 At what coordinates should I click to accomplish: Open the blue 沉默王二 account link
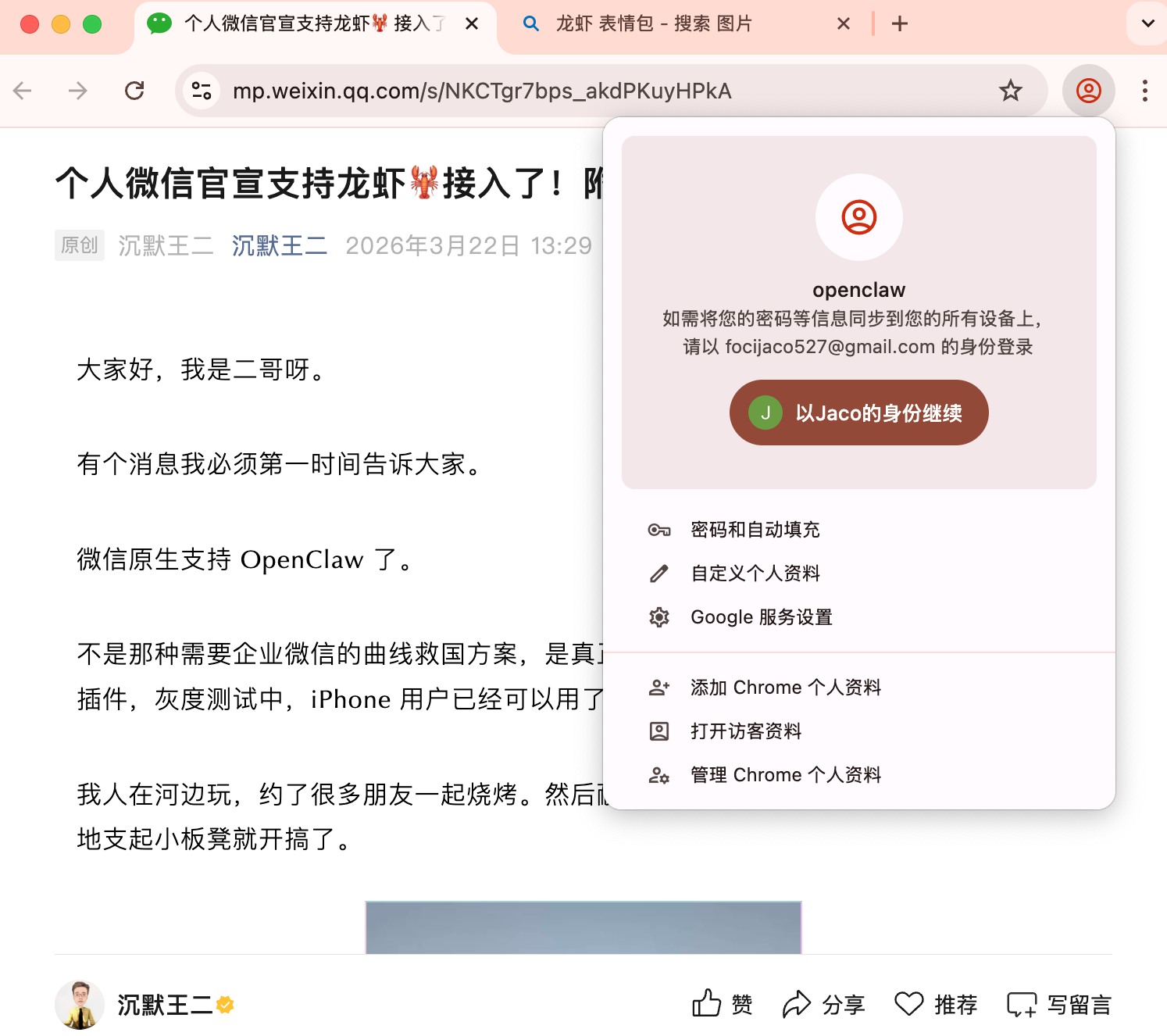tap(279, 245)
